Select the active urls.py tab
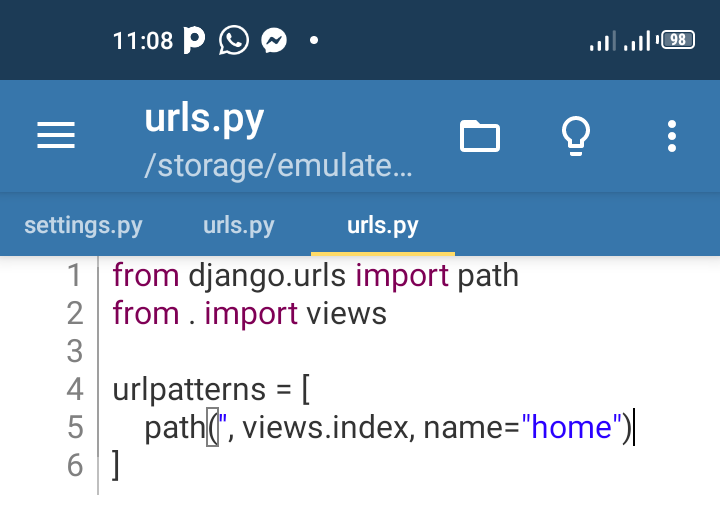The width and height of the screenshot is (720, 531). pyautogui.click(x=383, y=225)
